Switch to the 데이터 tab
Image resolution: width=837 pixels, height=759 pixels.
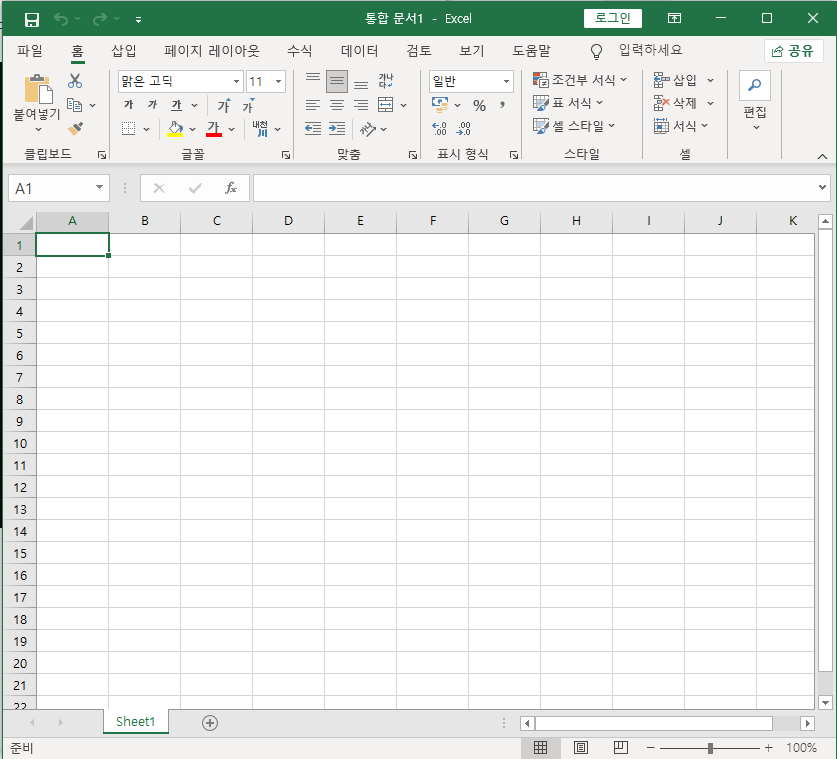tap(360, 51)
